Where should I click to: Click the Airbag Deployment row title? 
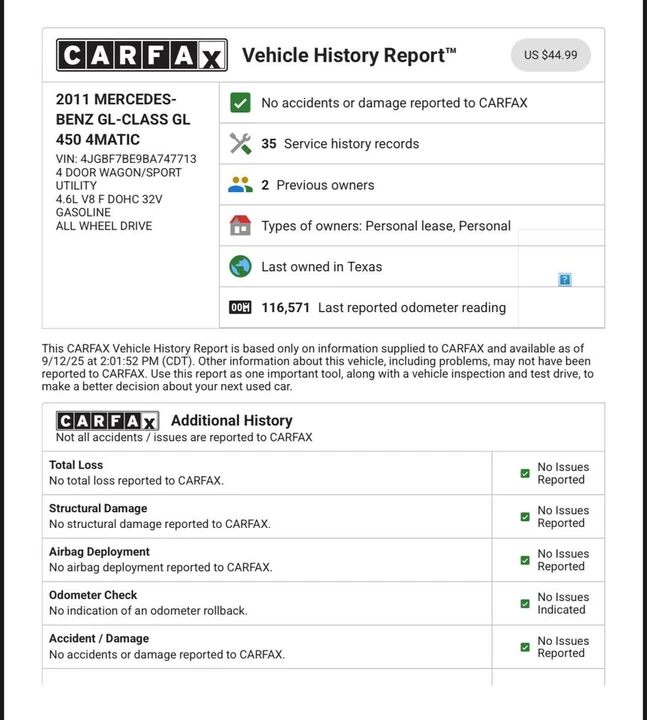[99, 551]
